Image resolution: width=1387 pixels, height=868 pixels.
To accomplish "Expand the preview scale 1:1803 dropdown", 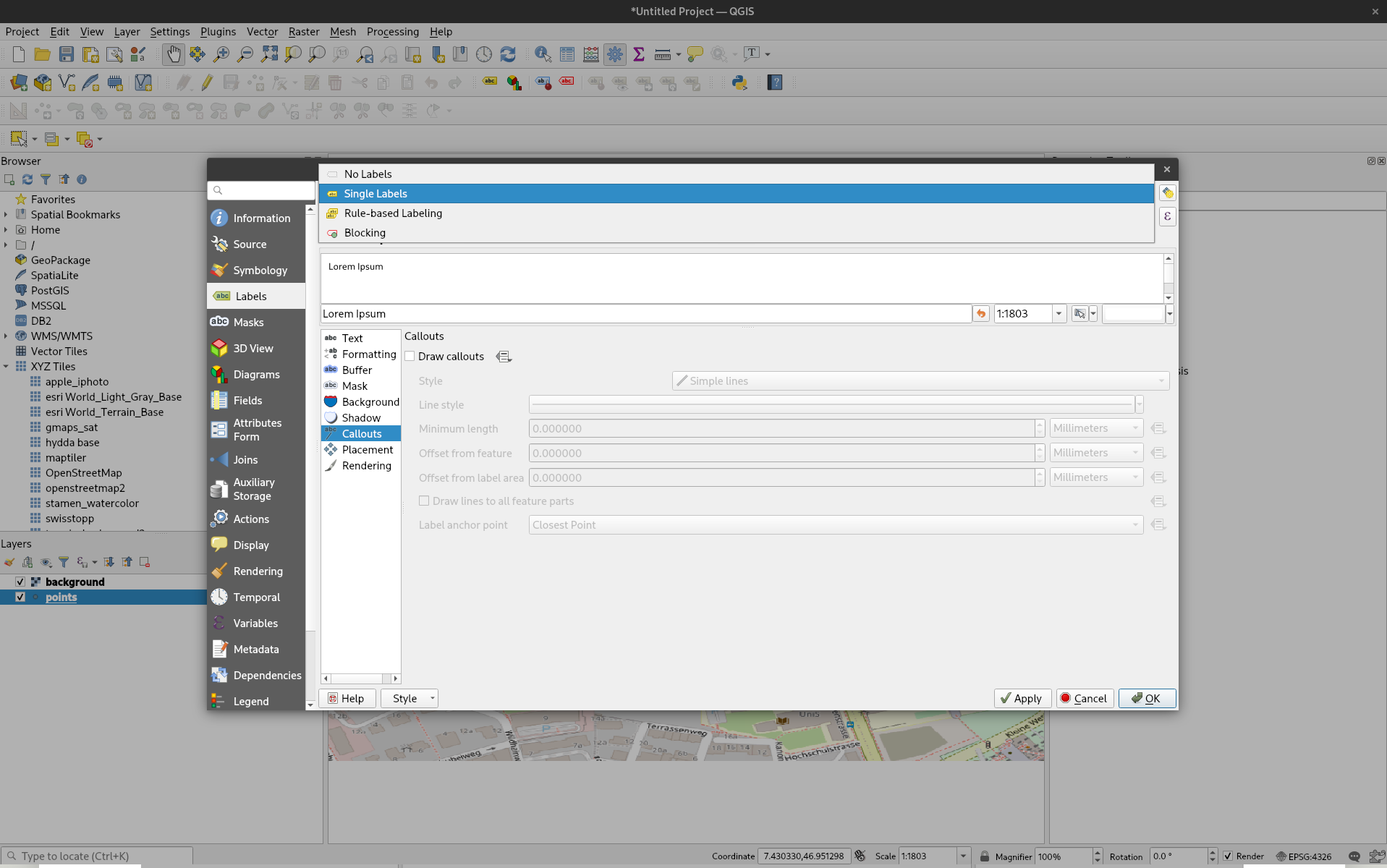I will click(x=1059, y=314).
